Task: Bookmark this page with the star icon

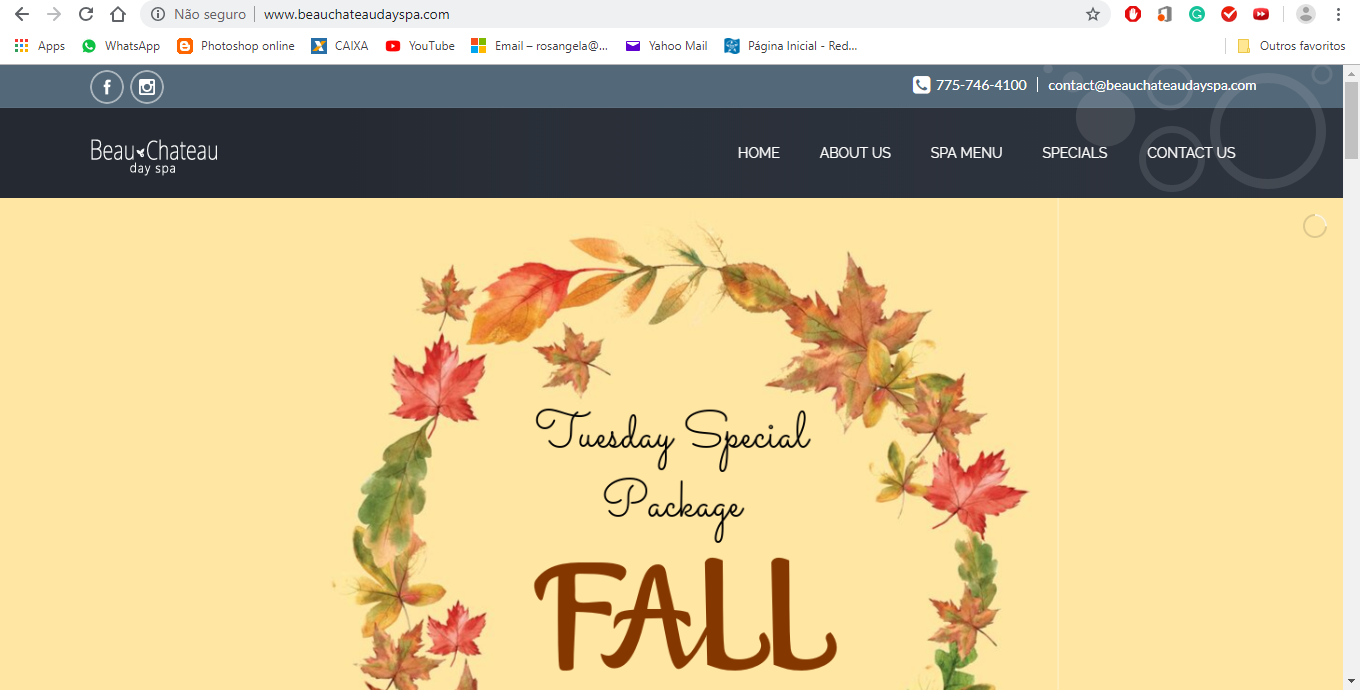Action: click(1093, 14)
